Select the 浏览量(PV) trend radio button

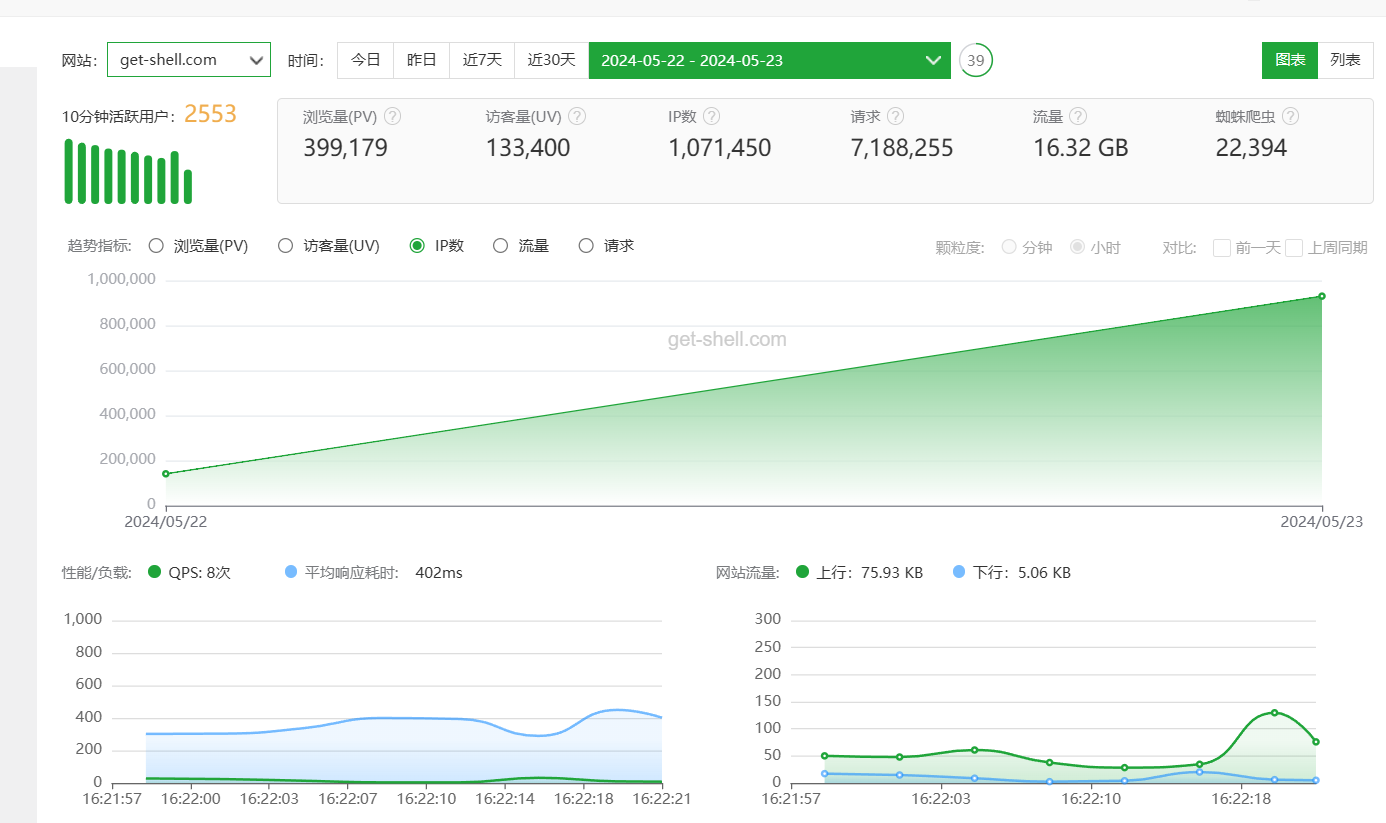click(x=155, y=246)
